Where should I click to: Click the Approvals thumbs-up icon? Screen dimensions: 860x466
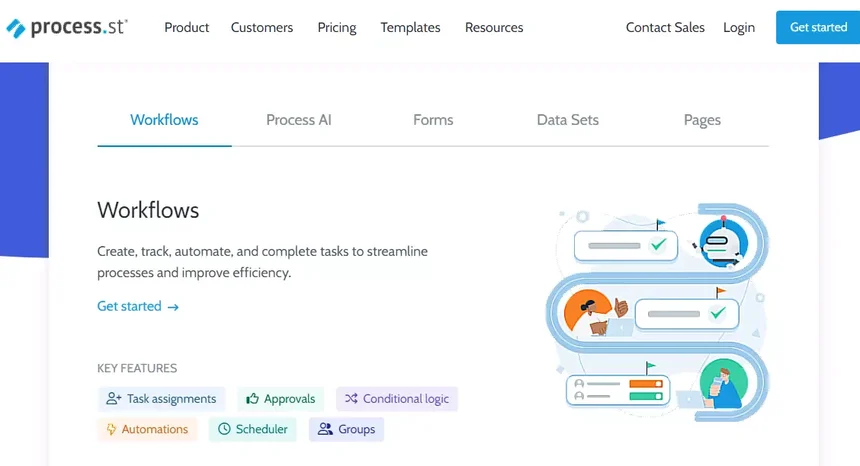click(253, 399)
